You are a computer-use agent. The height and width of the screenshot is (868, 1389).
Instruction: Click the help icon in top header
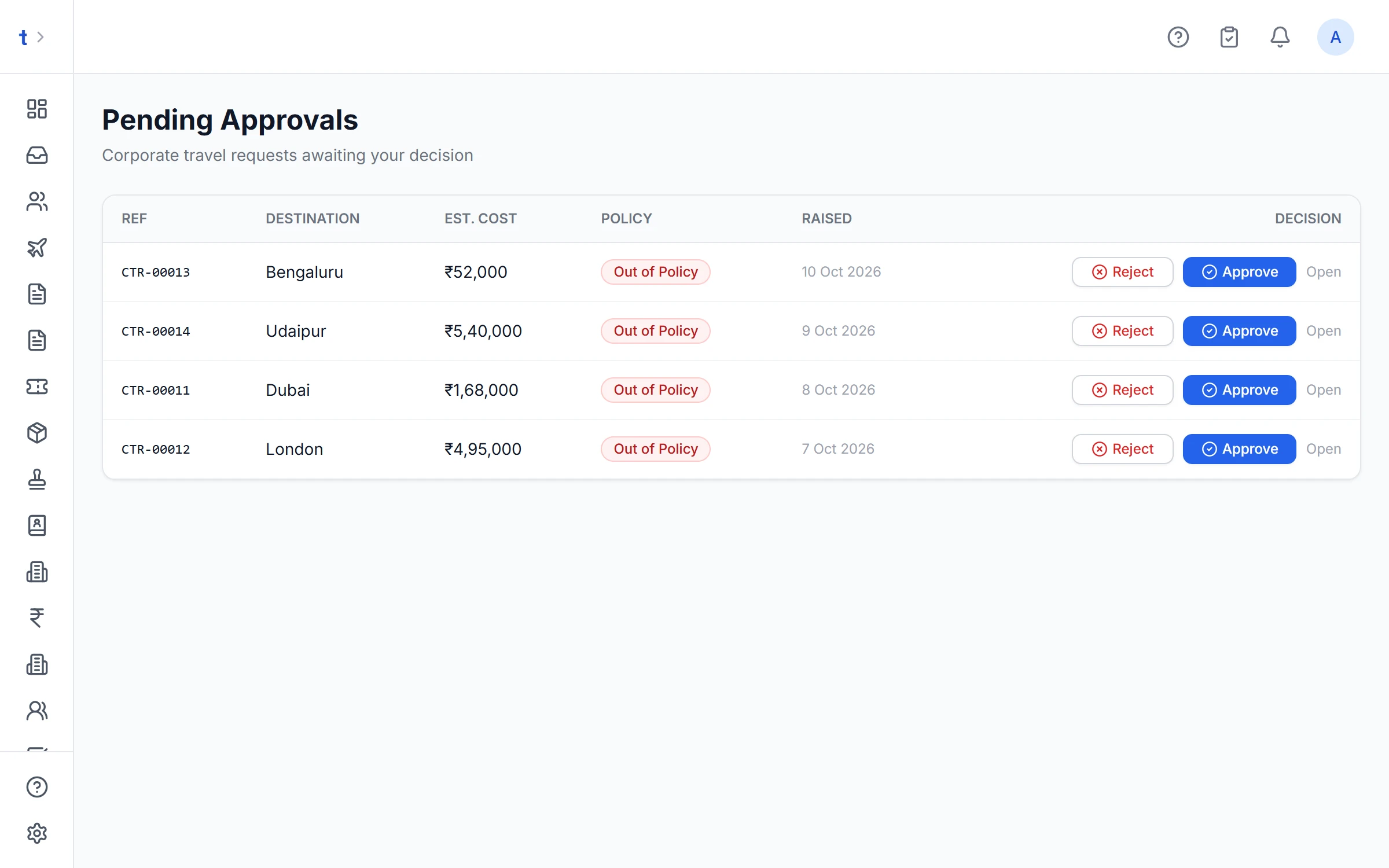pyautogui.click(x=1178, y=37)
